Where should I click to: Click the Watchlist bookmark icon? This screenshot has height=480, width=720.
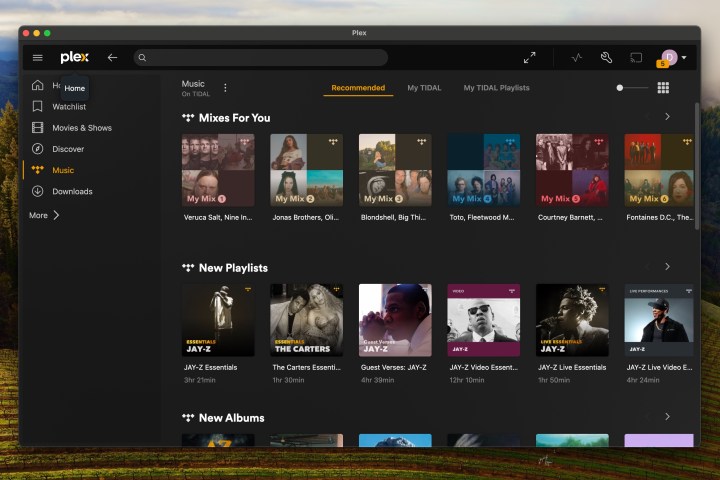(x=38, y=107)
